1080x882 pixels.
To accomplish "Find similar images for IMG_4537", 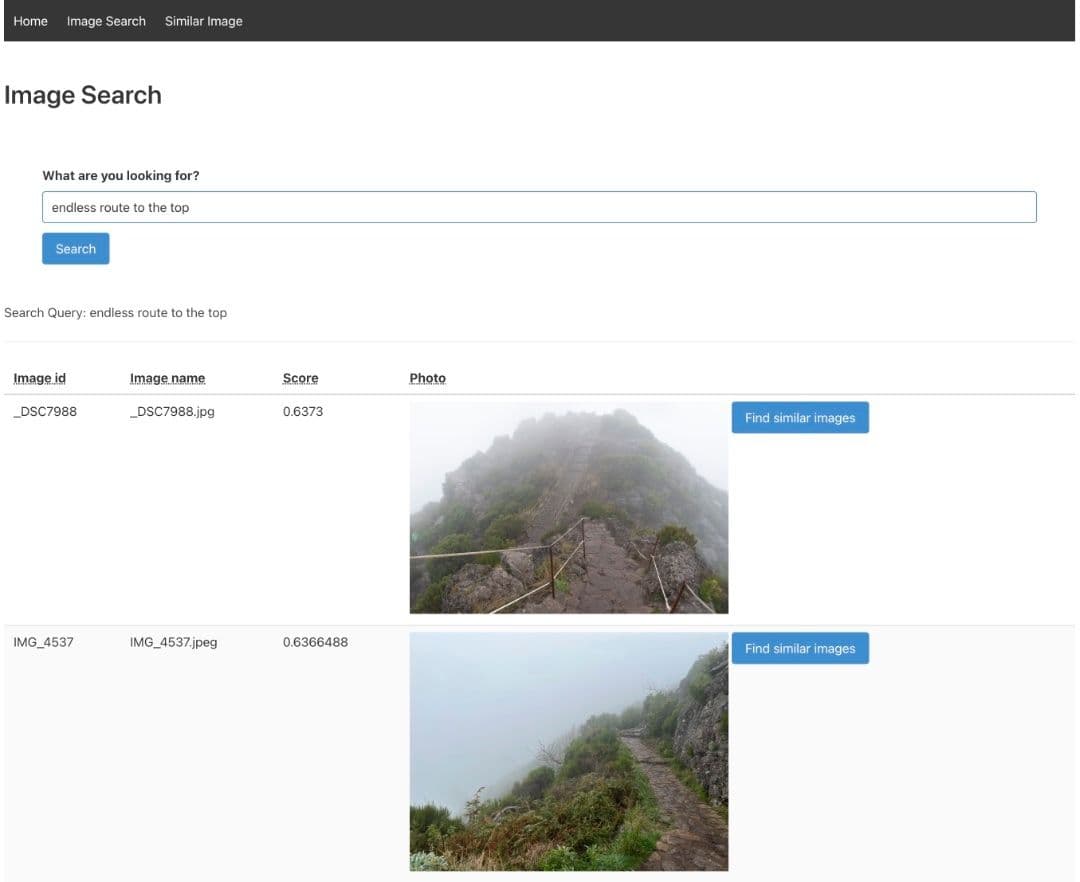I will [x=799, y=648].
